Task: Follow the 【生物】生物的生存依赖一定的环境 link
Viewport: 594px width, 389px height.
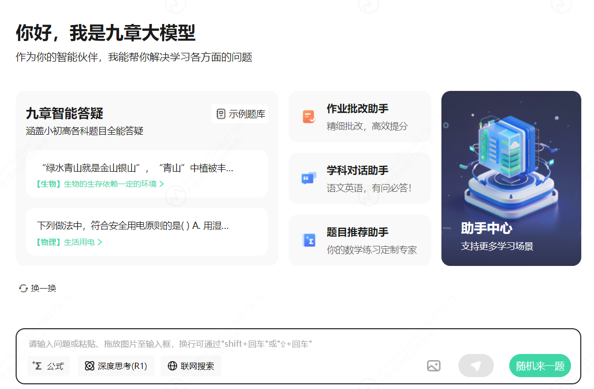Action: pyautogui.click(x=100, y=184)
